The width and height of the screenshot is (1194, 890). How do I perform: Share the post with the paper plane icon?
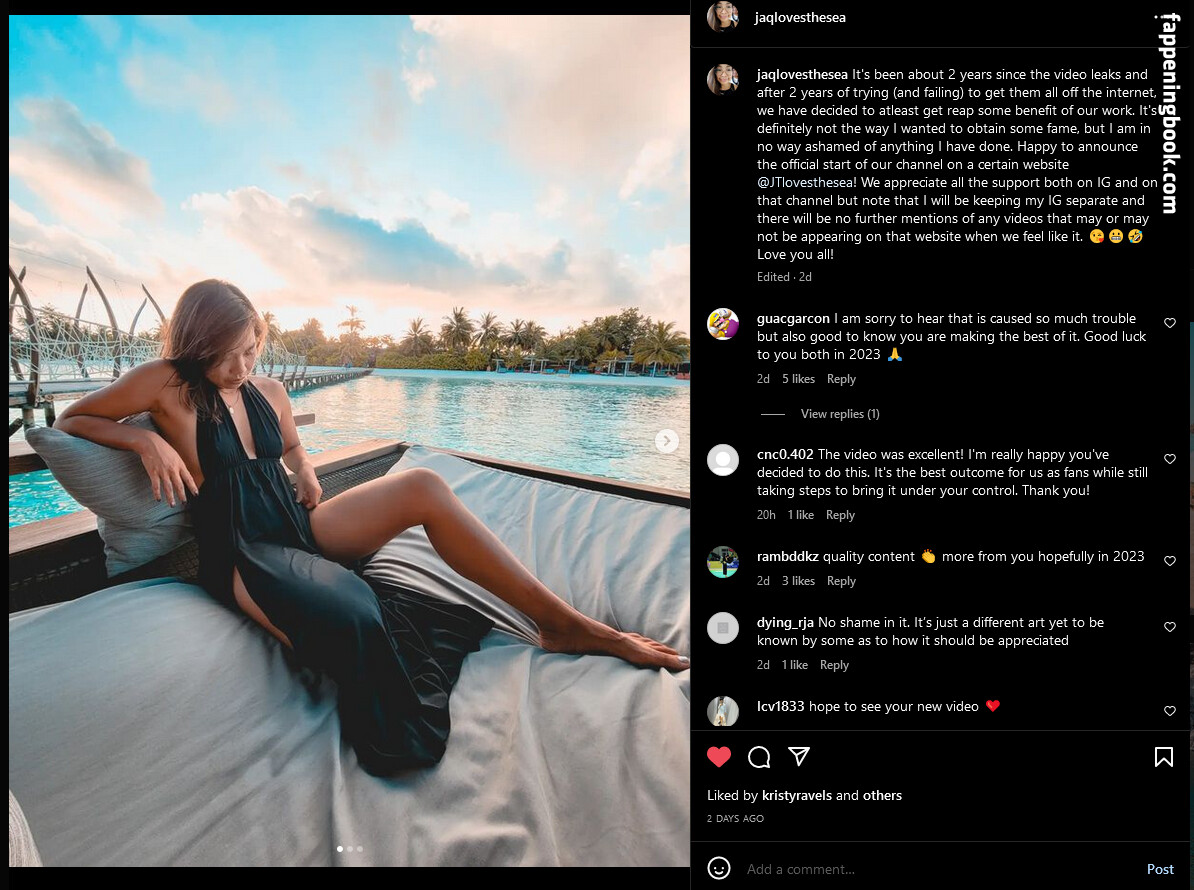click(x=799, y=756)
